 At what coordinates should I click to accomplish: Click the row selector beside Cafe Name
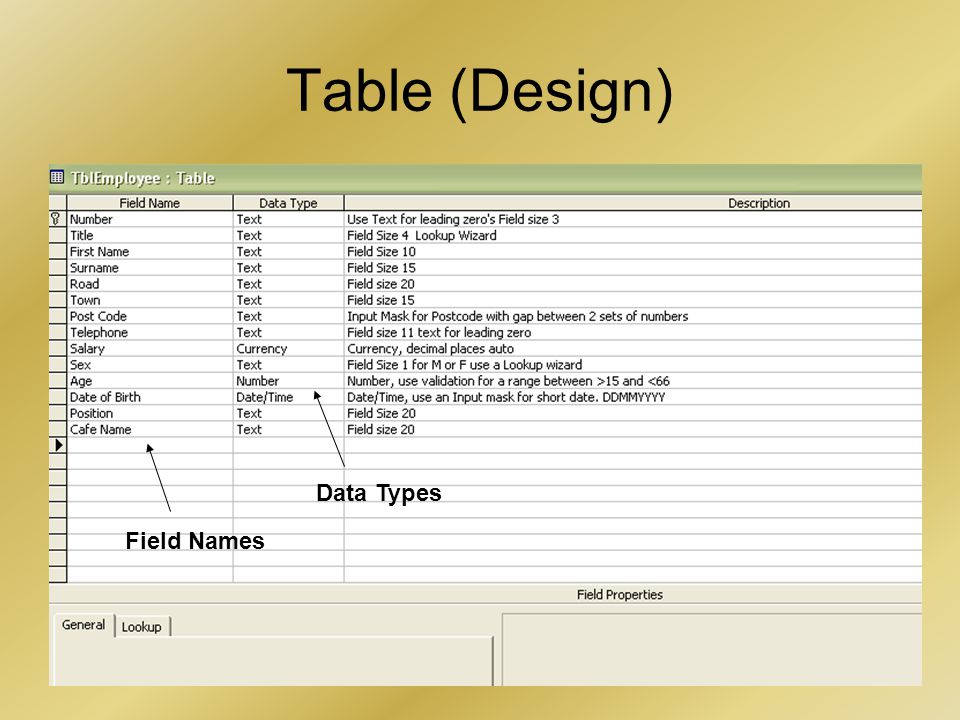coord(58,429)
